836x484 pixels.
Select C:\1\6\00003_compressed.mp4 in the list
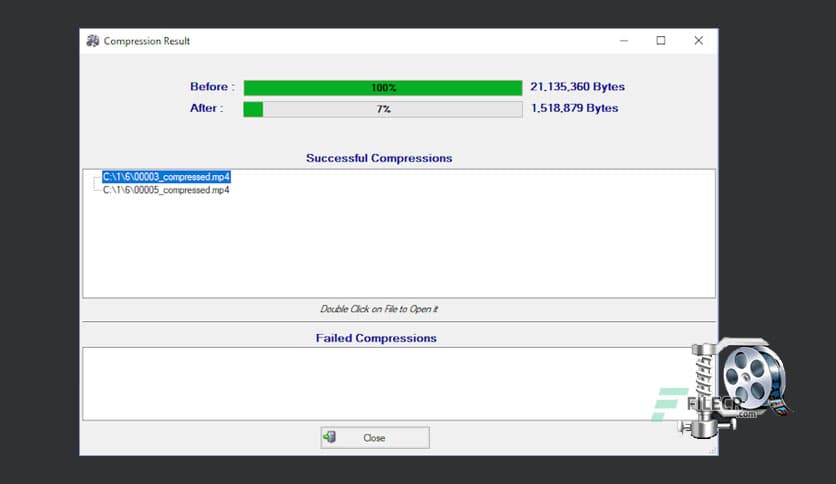[166, 177]
